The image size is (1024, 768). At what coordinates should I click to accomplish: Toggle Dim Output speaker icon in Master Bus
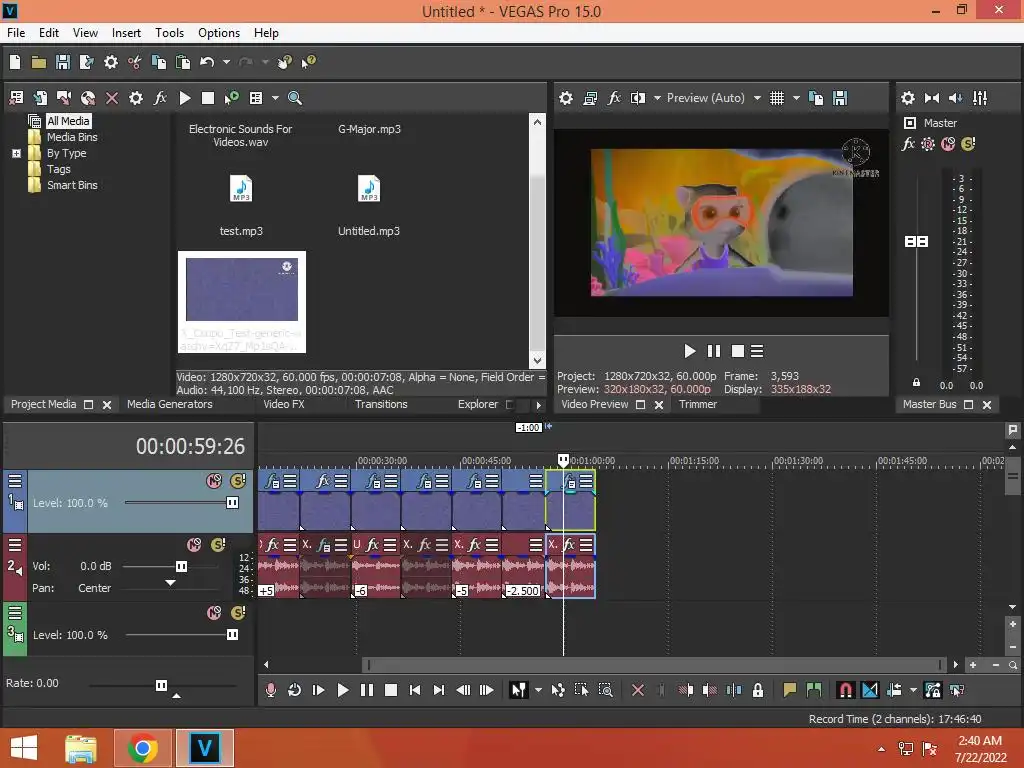pyautogui.click(x=955, y=98)
